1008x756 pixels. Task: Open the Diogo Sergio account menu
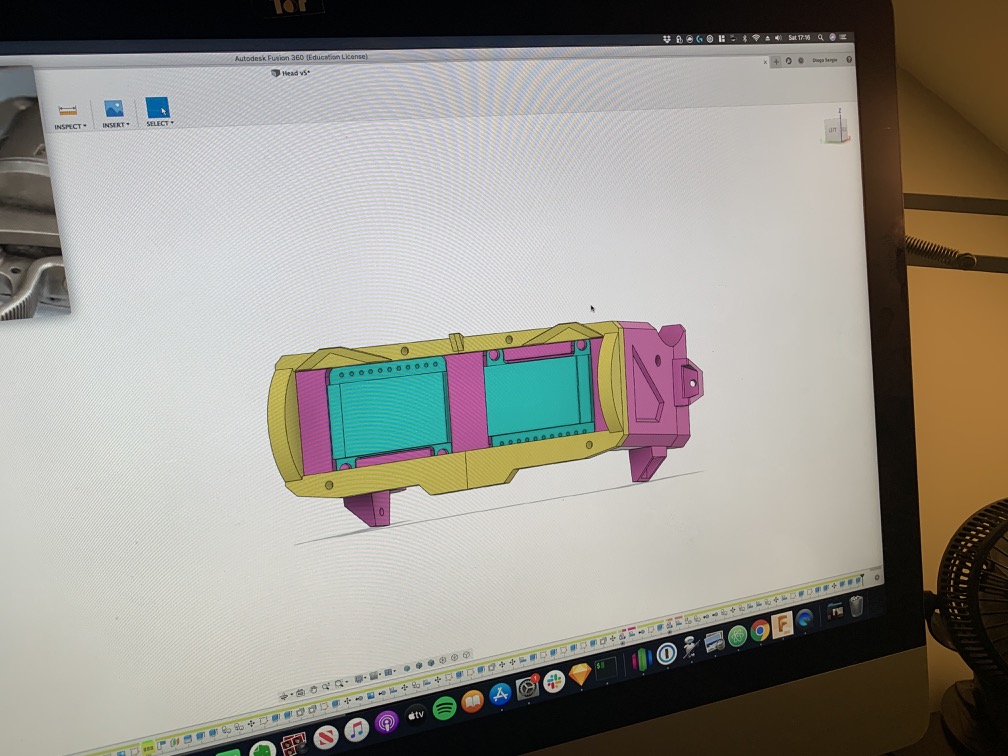[825, 60]
